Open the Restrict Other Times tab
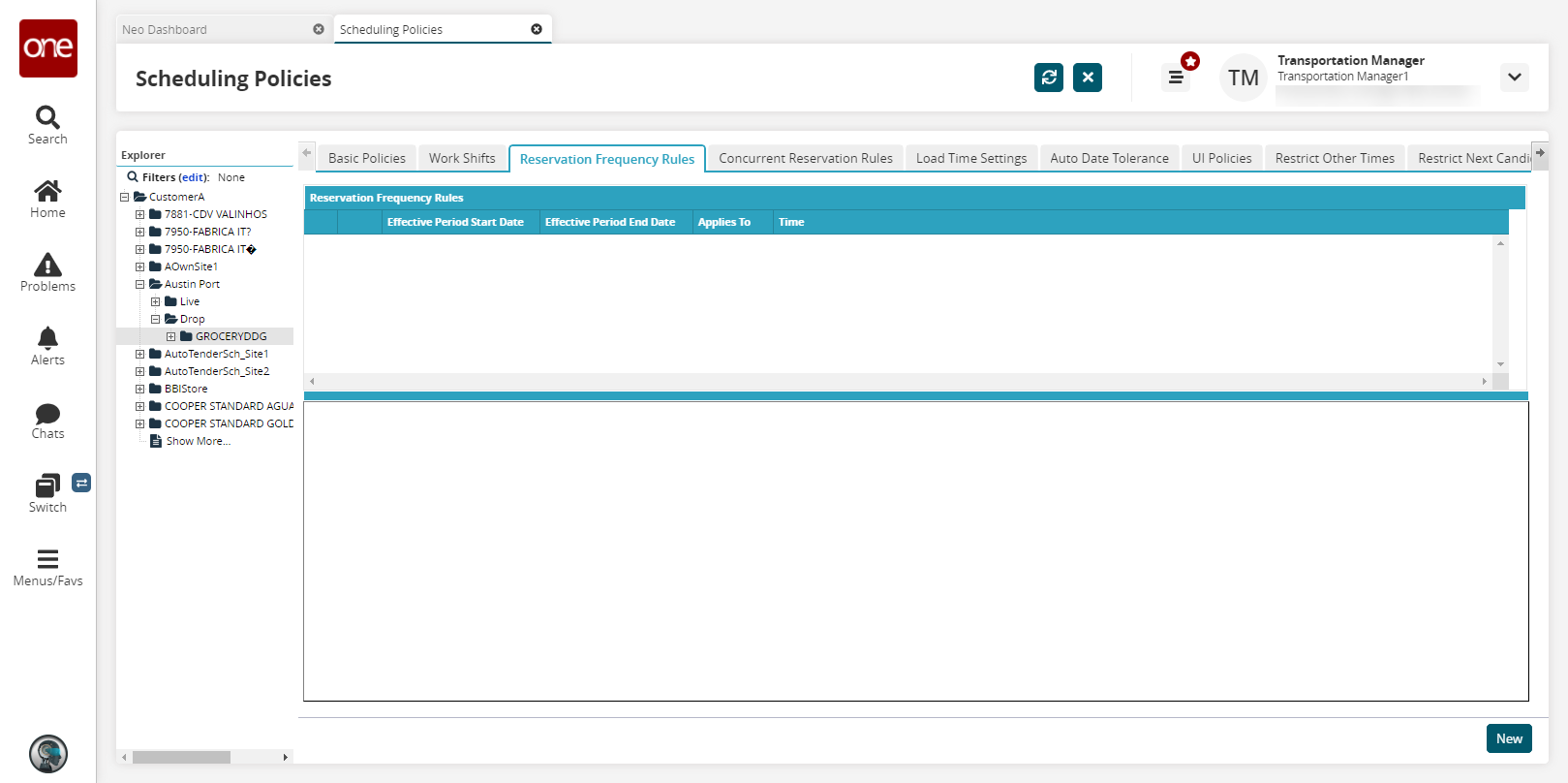 (x=1335, y=158)
